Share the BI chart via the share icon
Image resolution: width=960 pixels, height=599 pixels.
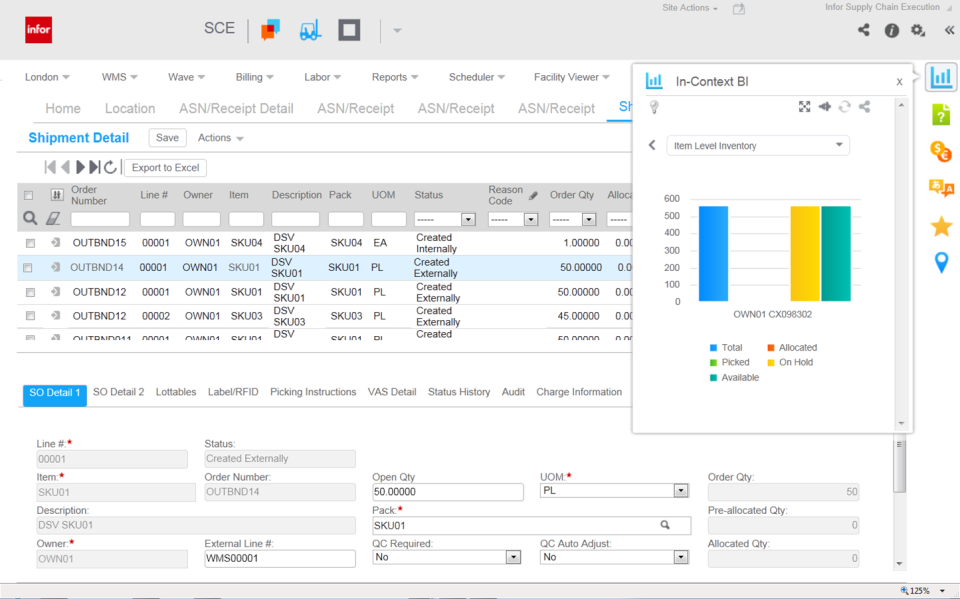(x=864, y=105)
